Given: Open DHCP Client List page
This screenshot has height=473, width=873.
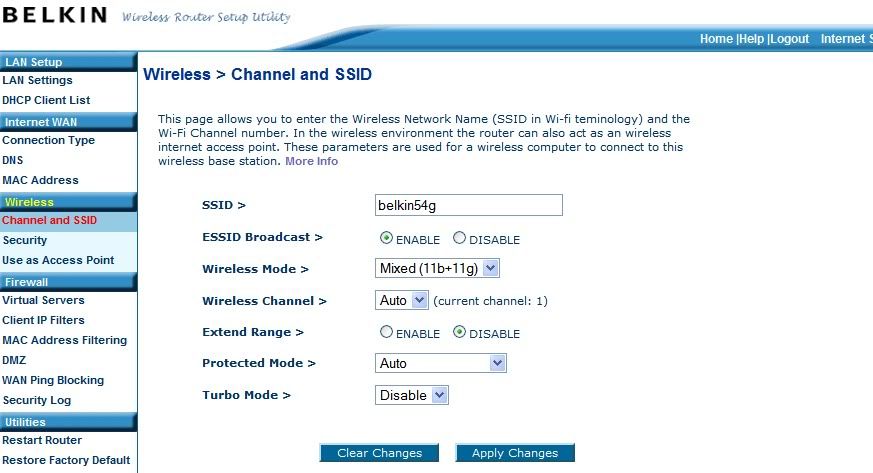Looking at the screenshot, I should pos(46,100).
